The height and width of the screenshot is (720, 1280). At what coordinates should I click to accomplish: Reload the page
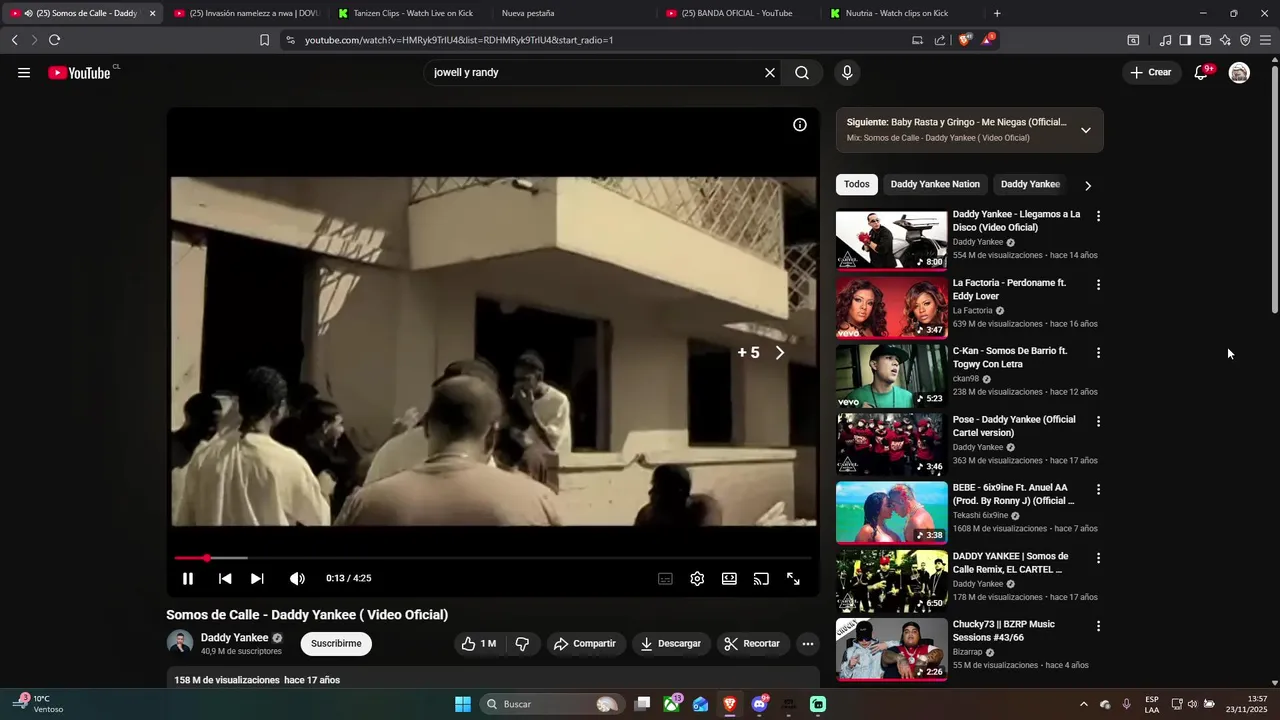click(54, 40)
